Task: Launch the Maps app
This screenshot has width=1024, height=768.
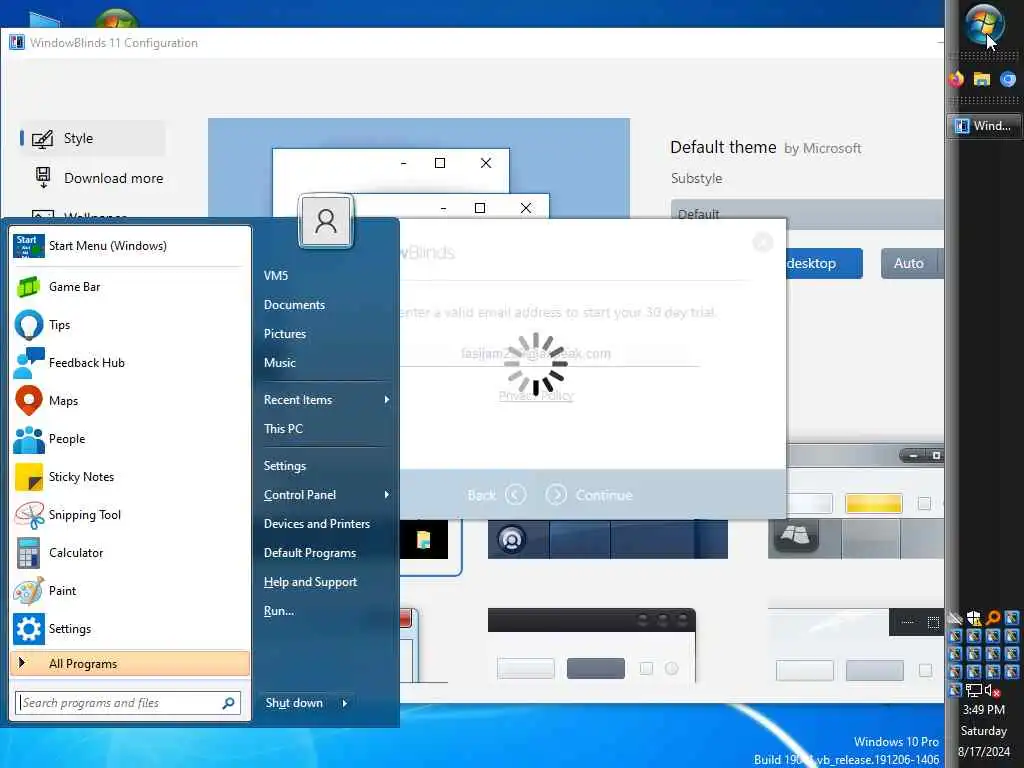Action: tap(131, 400)
